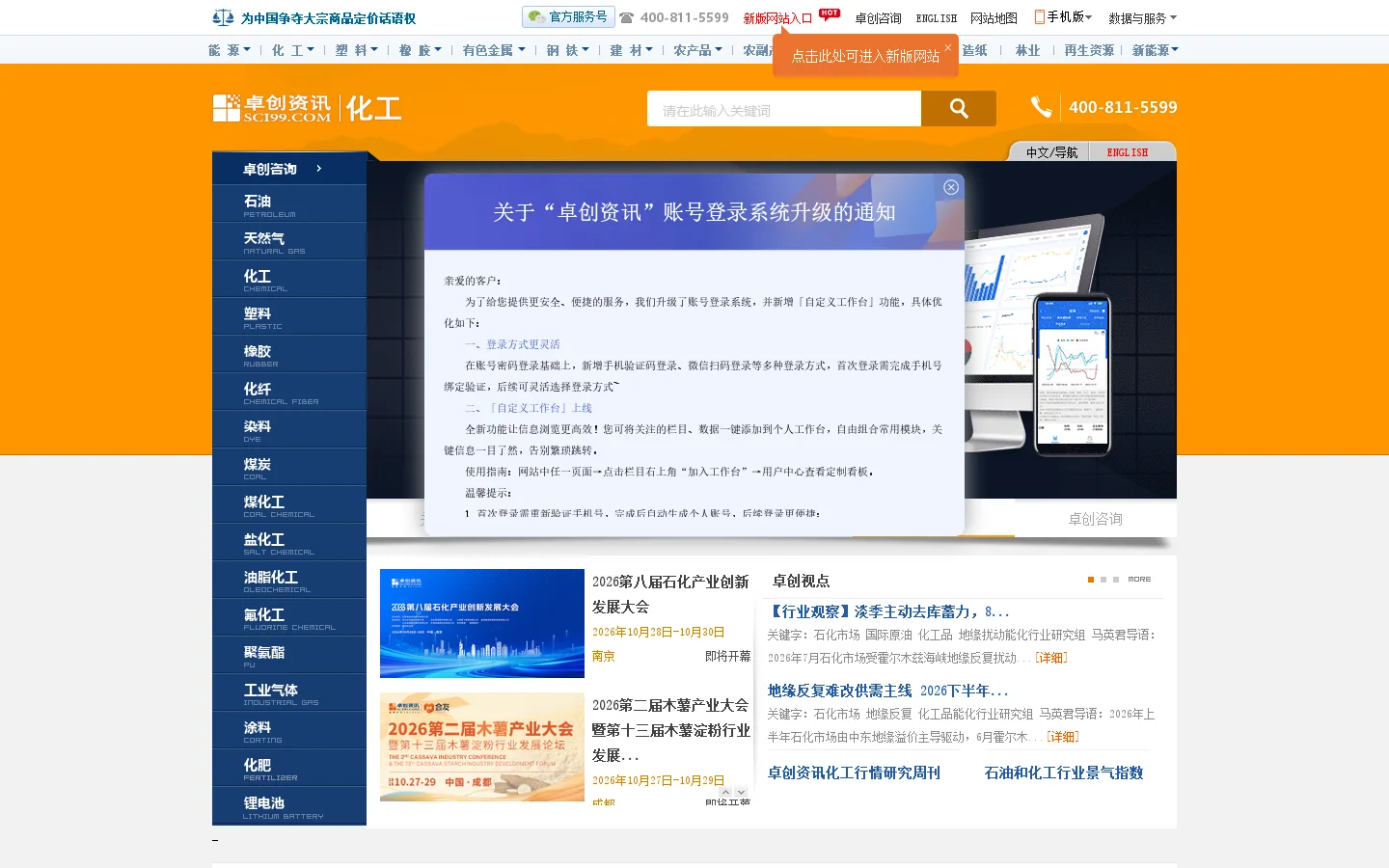This screenshot has height=868, width=1389.
Task: Open 木薯产业大会 event thumbnail
Action: (x=482, y=746)
